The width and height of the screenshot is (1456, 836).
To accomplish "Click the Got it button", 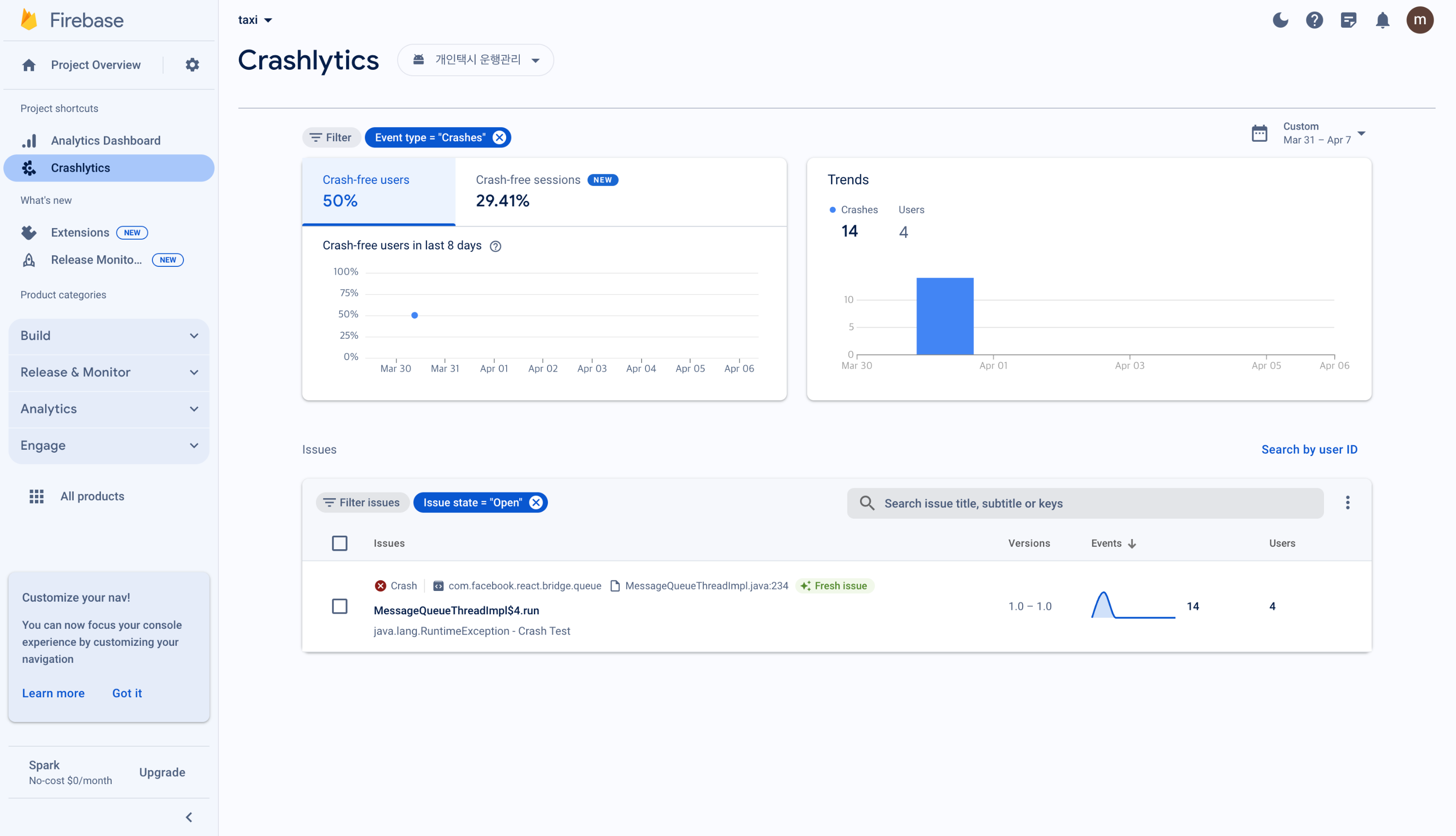I will [x=127, y=693].
